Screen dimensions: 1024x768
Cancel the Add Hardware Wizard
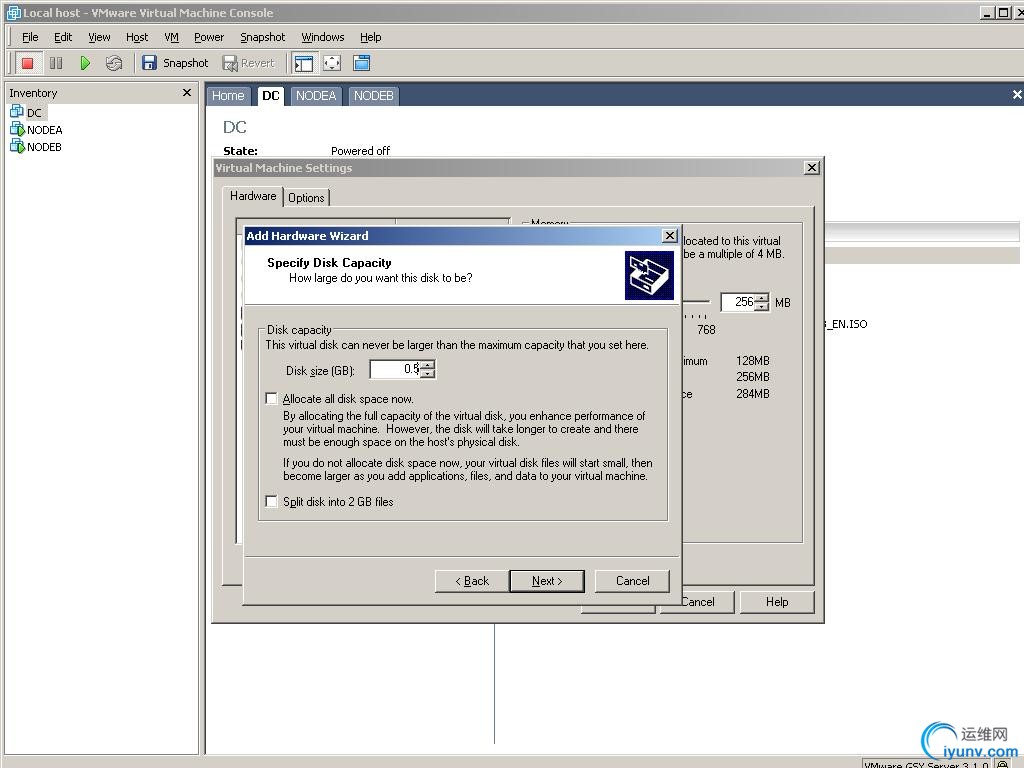tap(632, 581)
